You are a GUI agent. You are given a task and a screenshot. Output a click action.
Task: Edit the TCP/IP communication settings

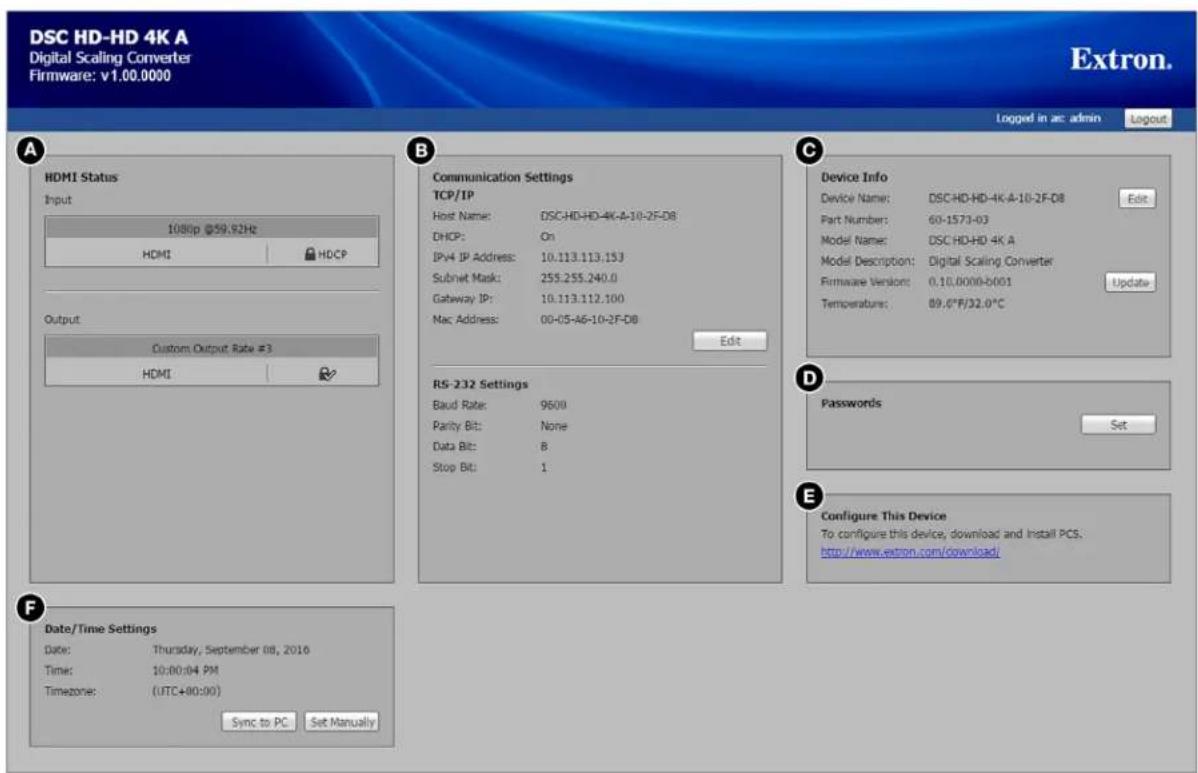point(730,341)
